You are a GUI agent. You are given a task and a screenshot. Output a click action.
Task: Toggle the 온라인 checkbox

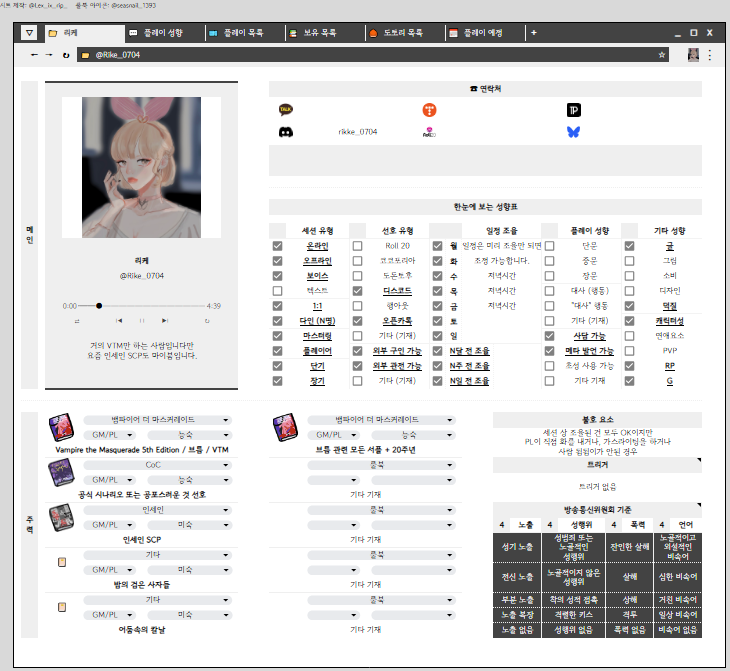pyautogui.click(x=277, y=246)
